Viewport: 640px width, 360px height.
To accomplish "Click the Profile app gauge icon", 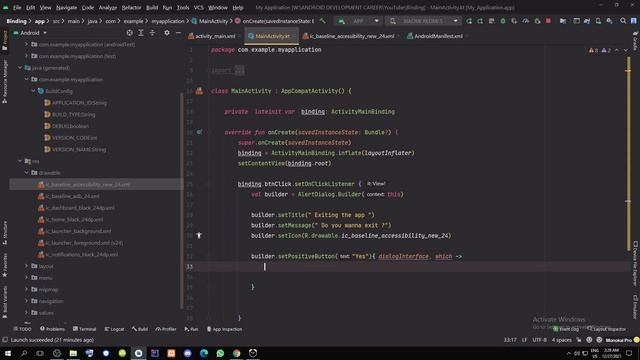I will [526, 21].
